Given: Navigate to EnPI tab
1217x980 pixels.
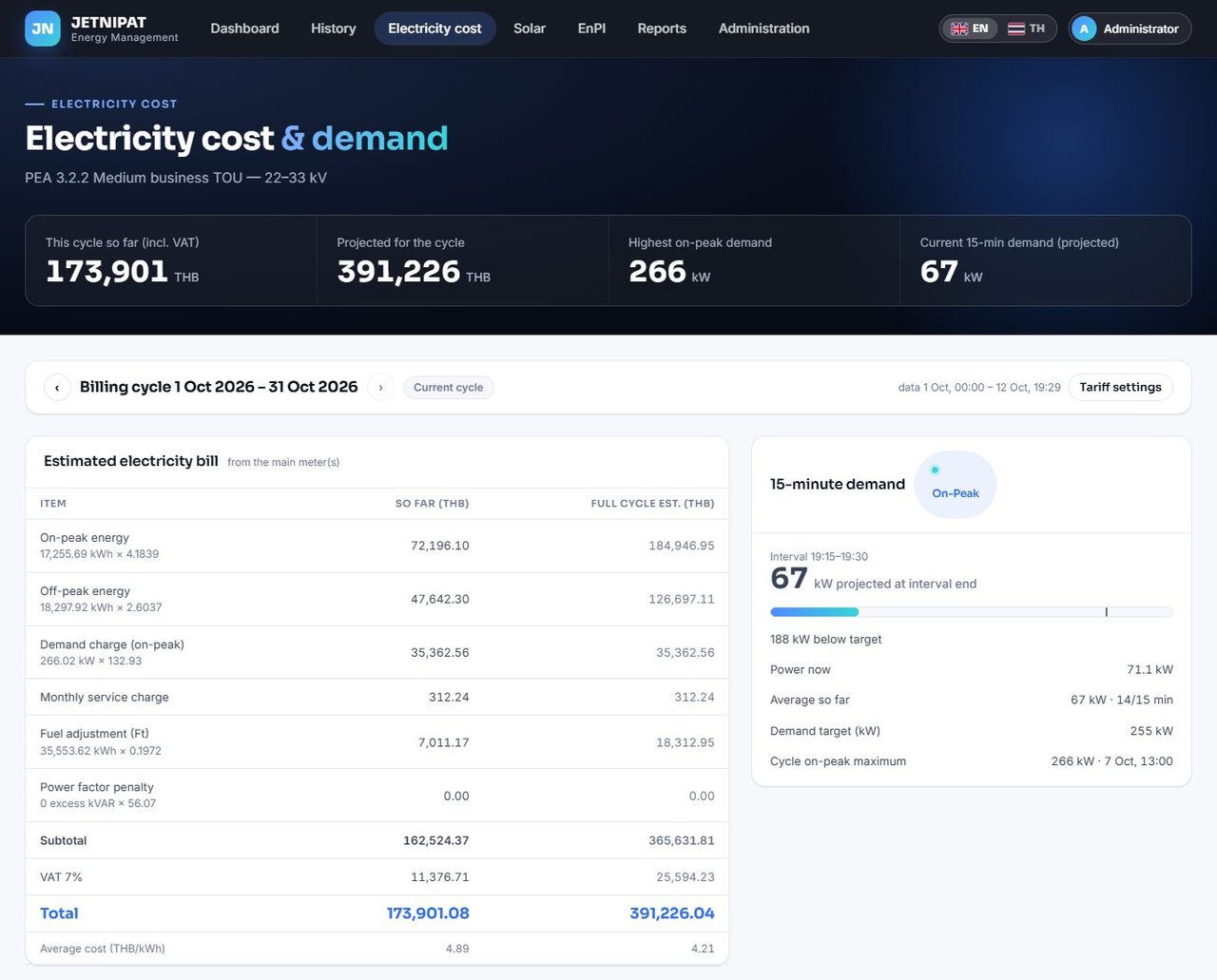Looking at the screenshot, I should [x=591, y=29].
